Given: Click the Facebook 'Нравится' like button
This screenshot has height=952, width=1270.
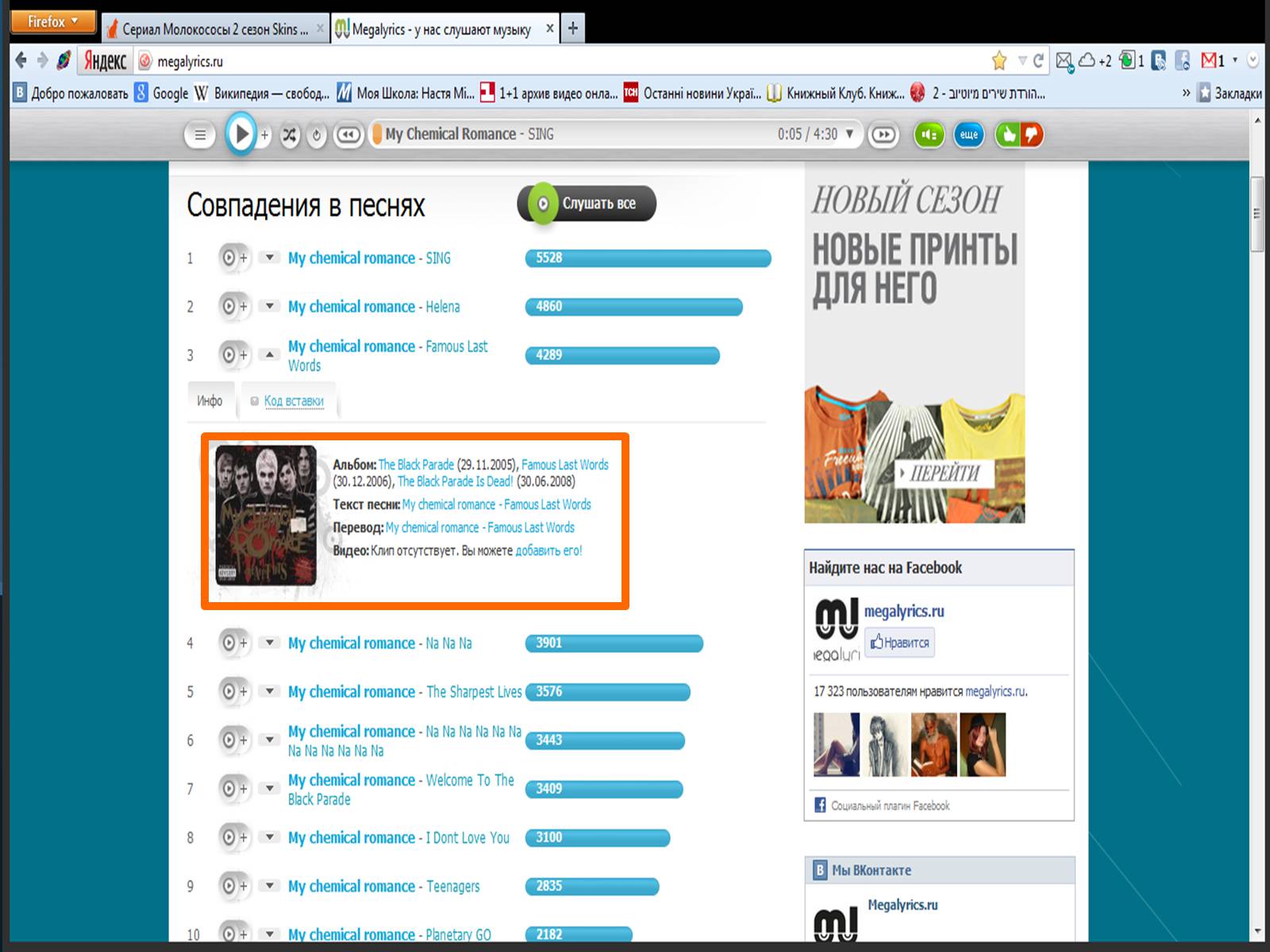Looking at the screenshot, I should pos(899,643).
